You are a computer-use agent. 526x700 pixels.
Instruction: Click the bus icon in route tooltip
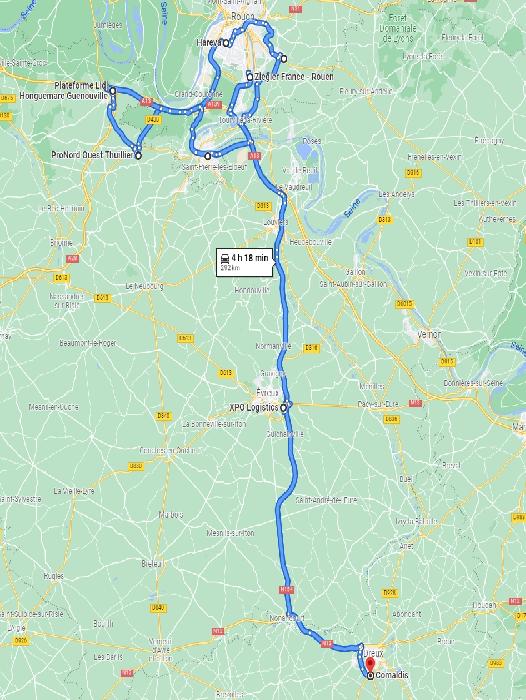coord(225,258)
